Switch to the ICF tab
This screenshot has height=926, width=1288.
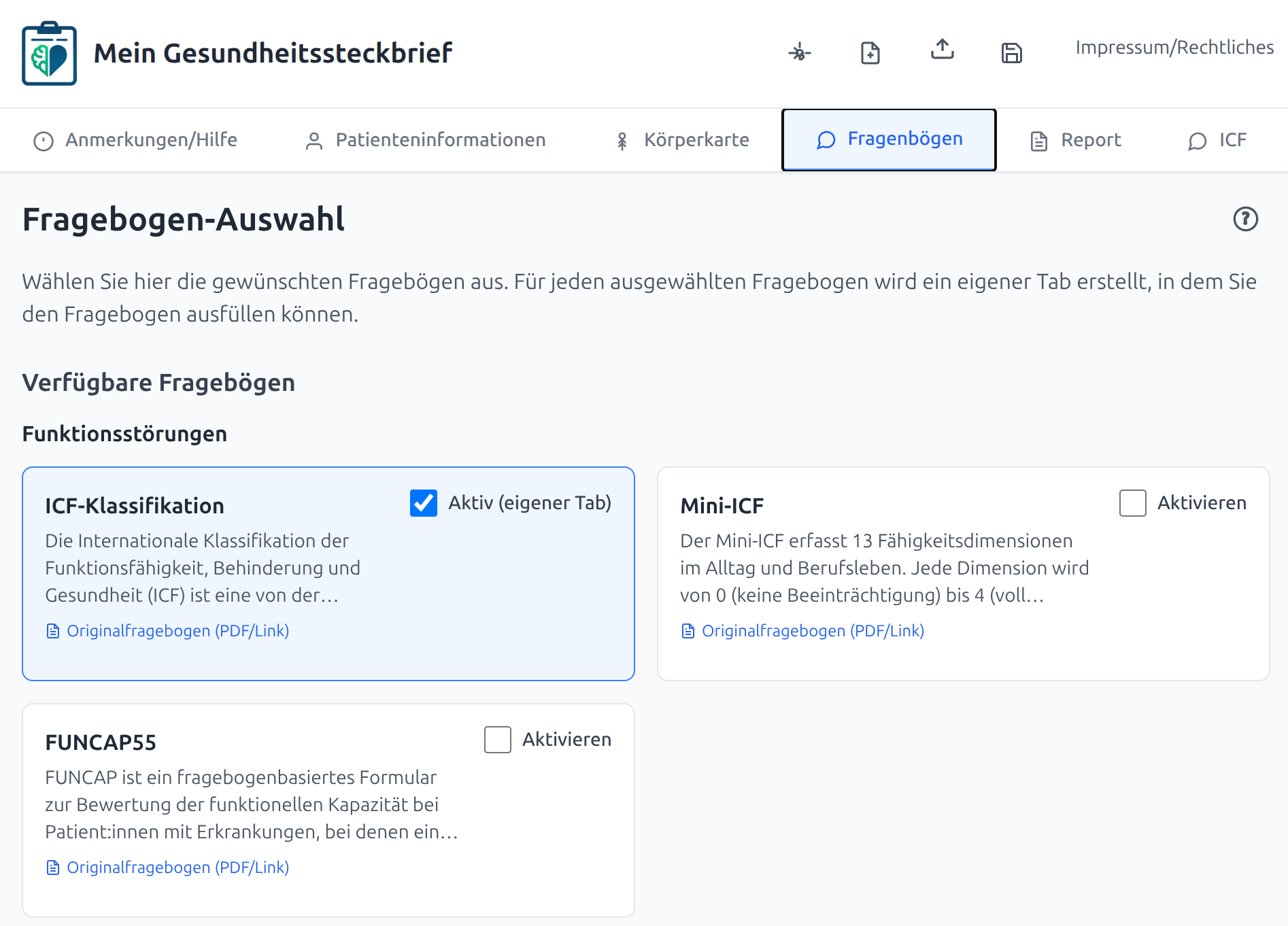[x=1217, y=140]
